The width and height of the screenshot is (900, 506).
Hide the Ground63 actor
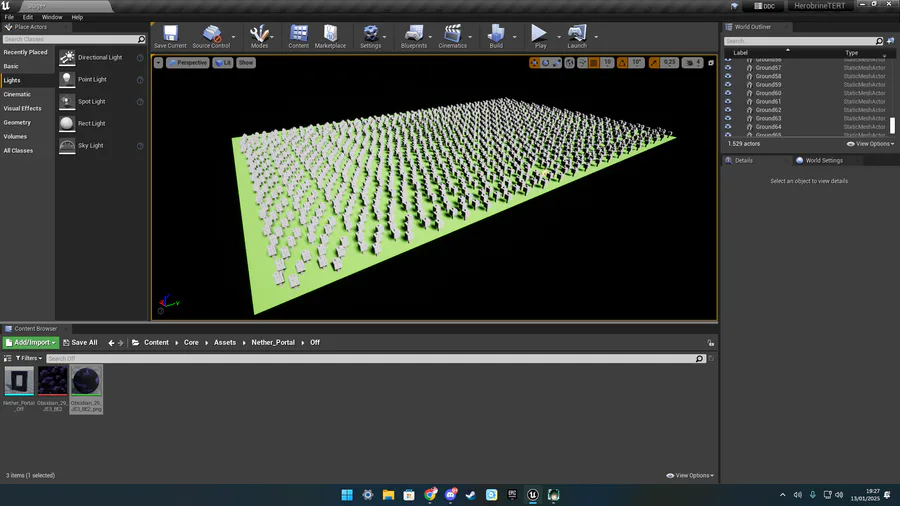click(x=728, y=118)
